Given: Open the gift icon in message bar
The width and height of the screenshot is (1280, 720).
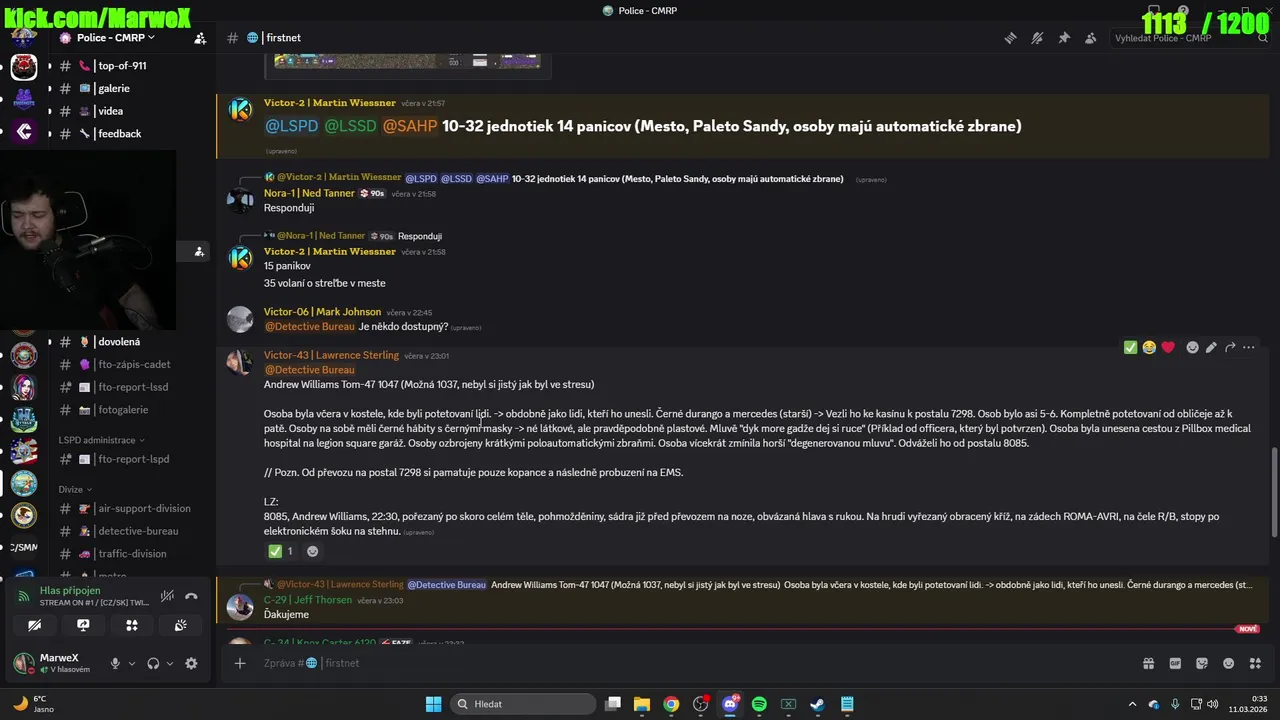Looking at the screenshot, I should (x=1148, y=663).
